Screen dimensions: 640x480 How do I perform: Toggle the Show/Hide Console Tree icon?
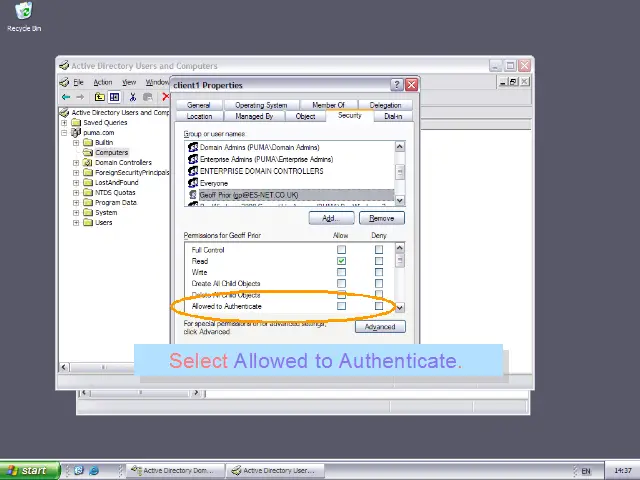tap(115, 97)
